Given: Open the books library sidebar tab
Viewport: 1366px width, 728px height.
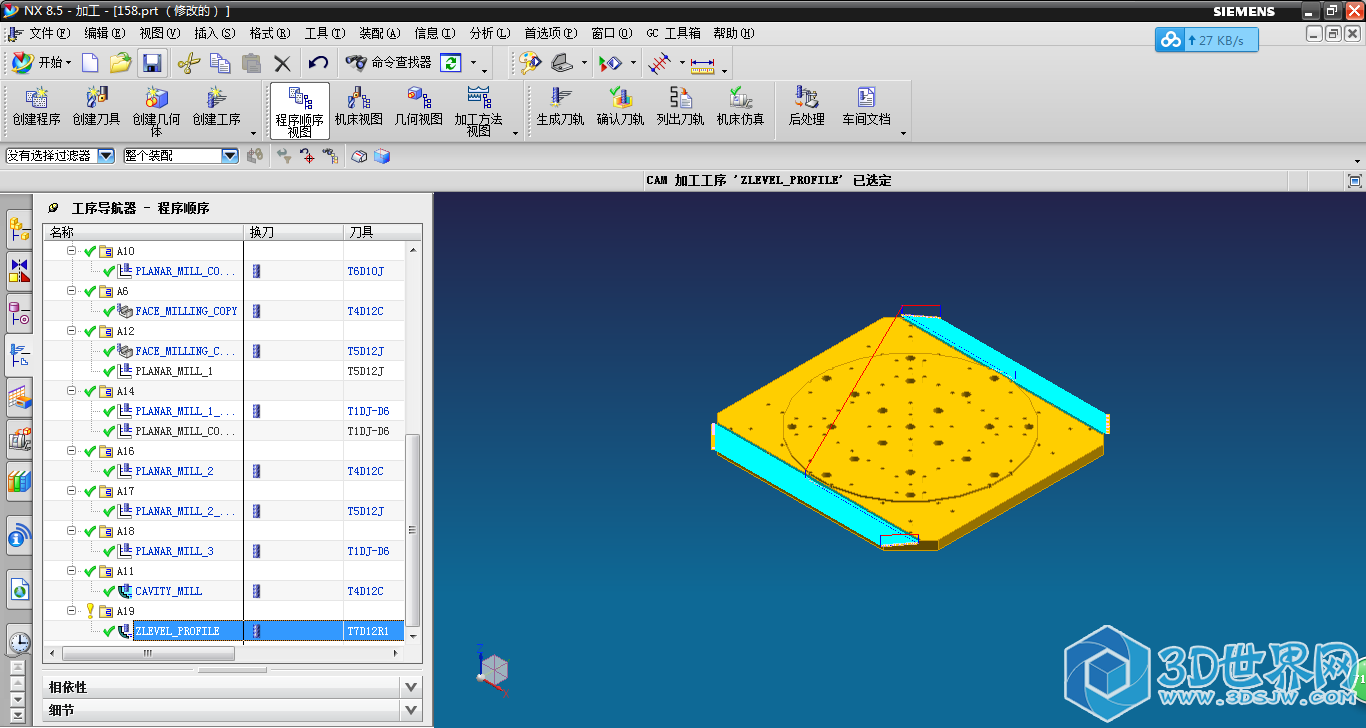Looking at the screenshot, I should pyautogui.click(x=19, y=482).
